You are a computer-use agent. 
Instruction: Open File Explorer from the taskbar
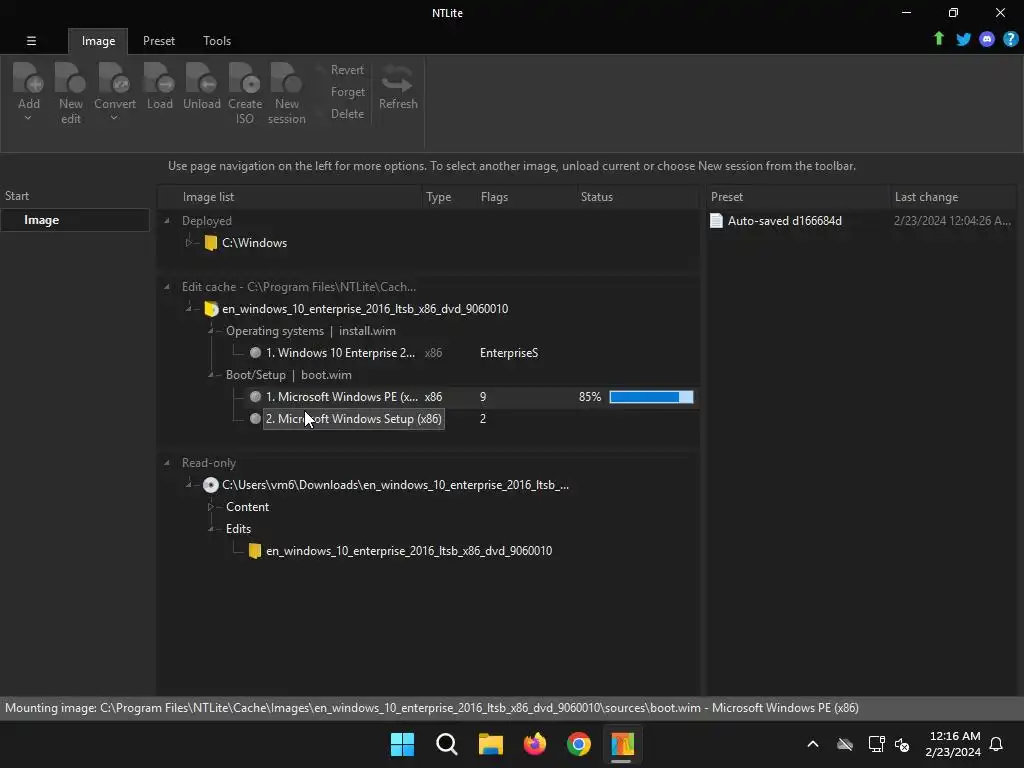490,744
